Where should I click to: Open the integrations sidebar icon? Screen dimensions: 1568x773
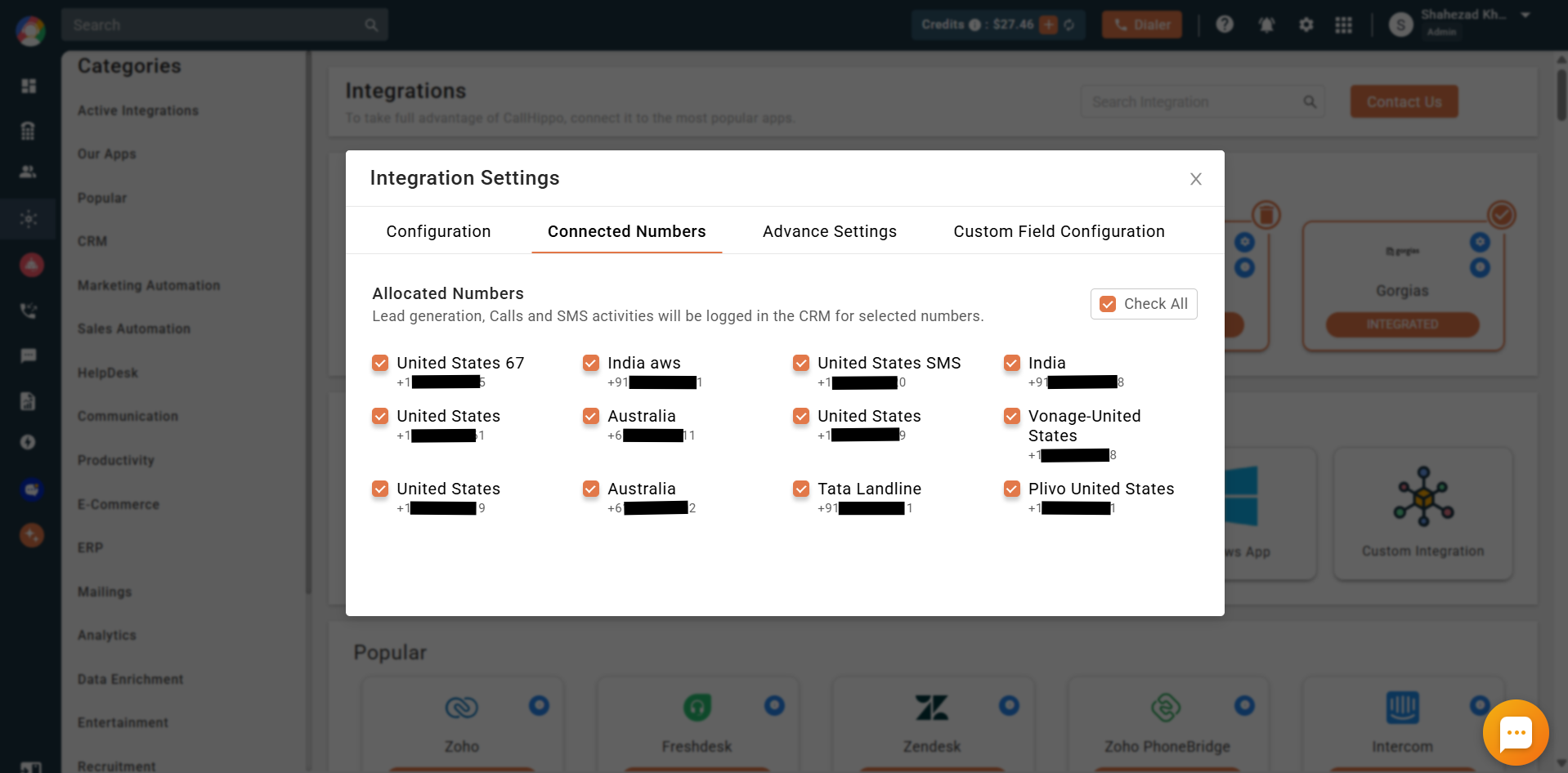(x=29, y=219)
